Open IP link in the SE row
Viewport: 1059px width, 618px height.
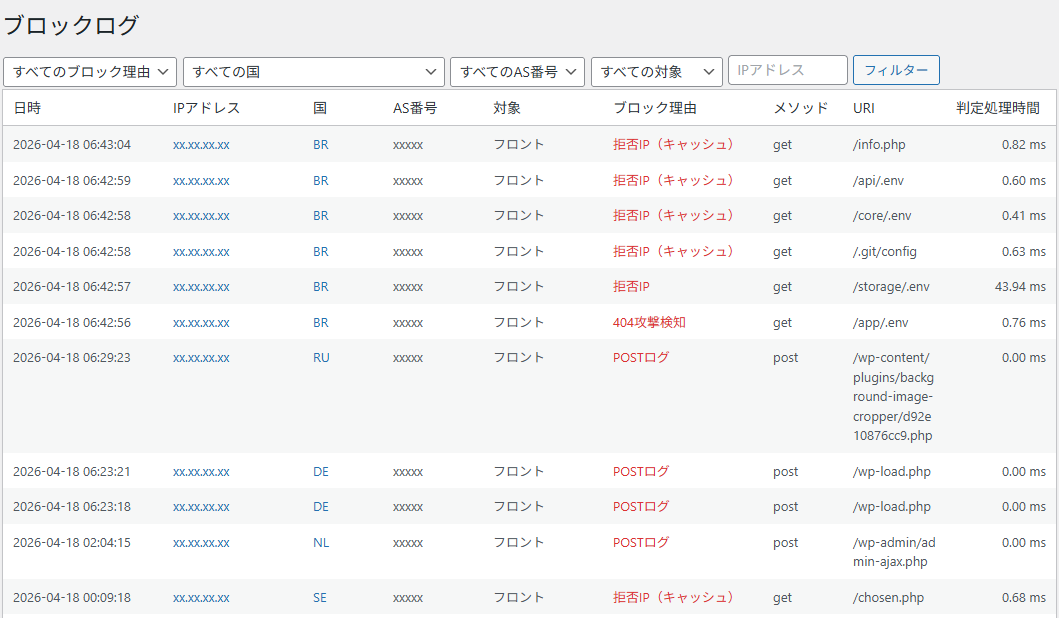(x=201, y=598)
